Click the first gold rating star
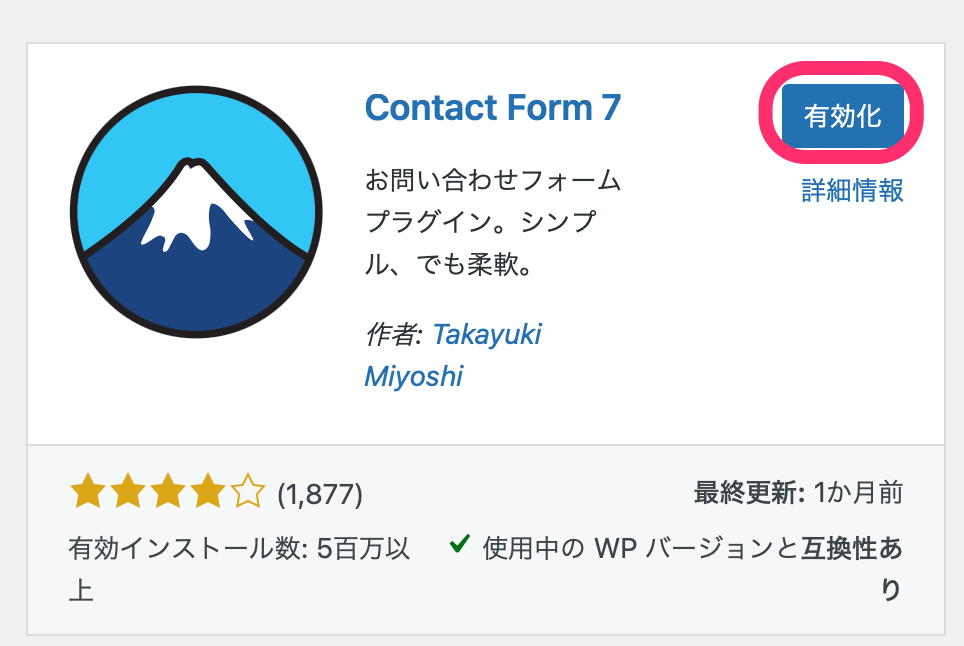The width and height of the screenshot is (964, 646). (88, 492)
